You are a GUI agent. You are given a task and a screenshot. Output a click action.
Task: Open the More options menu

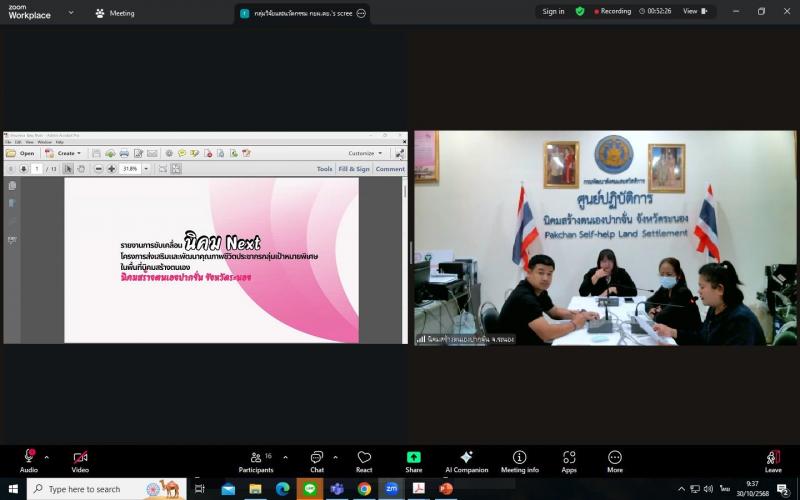coord(615,460)
